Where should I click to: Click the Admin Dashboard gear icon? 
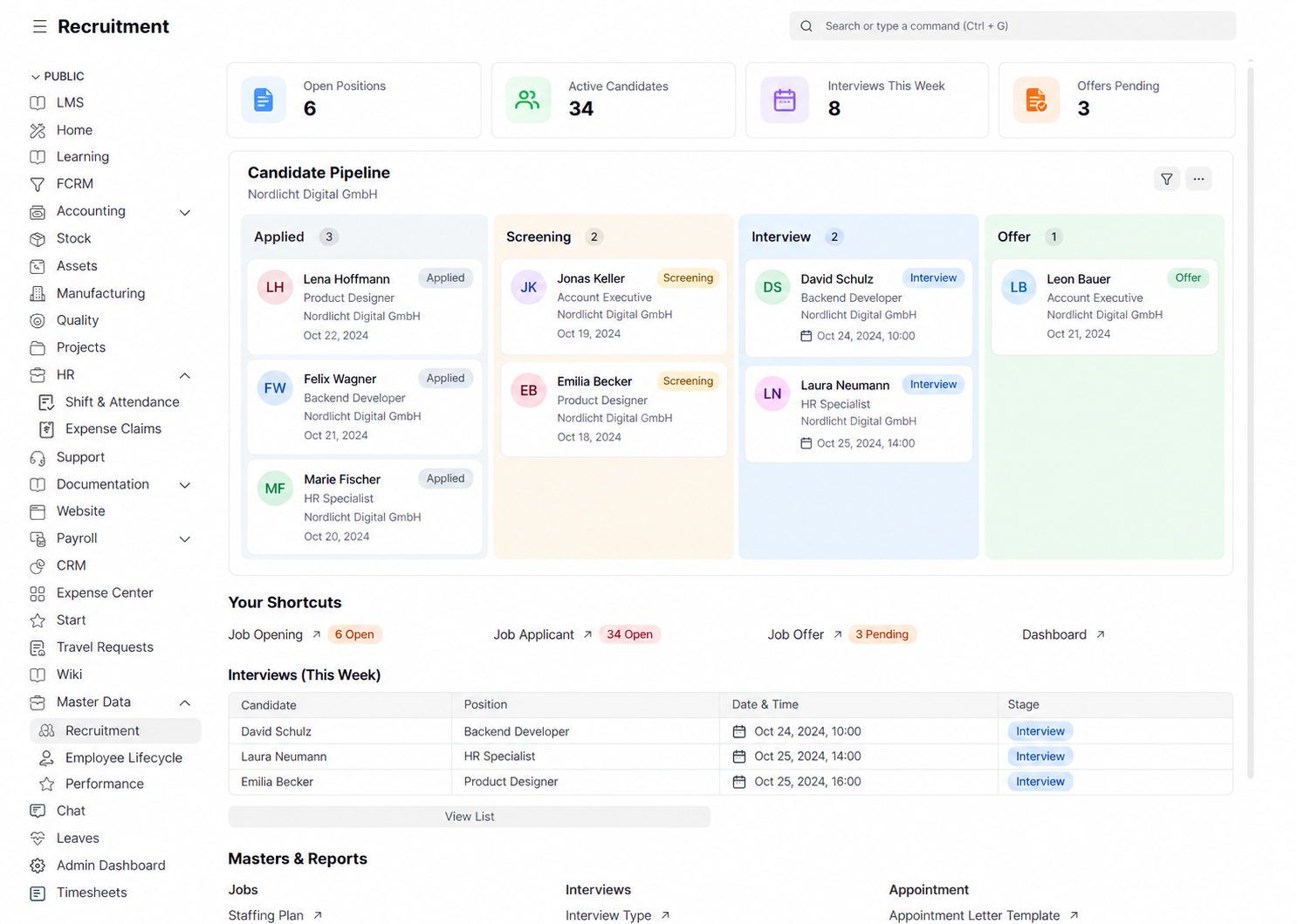(38, 866)
